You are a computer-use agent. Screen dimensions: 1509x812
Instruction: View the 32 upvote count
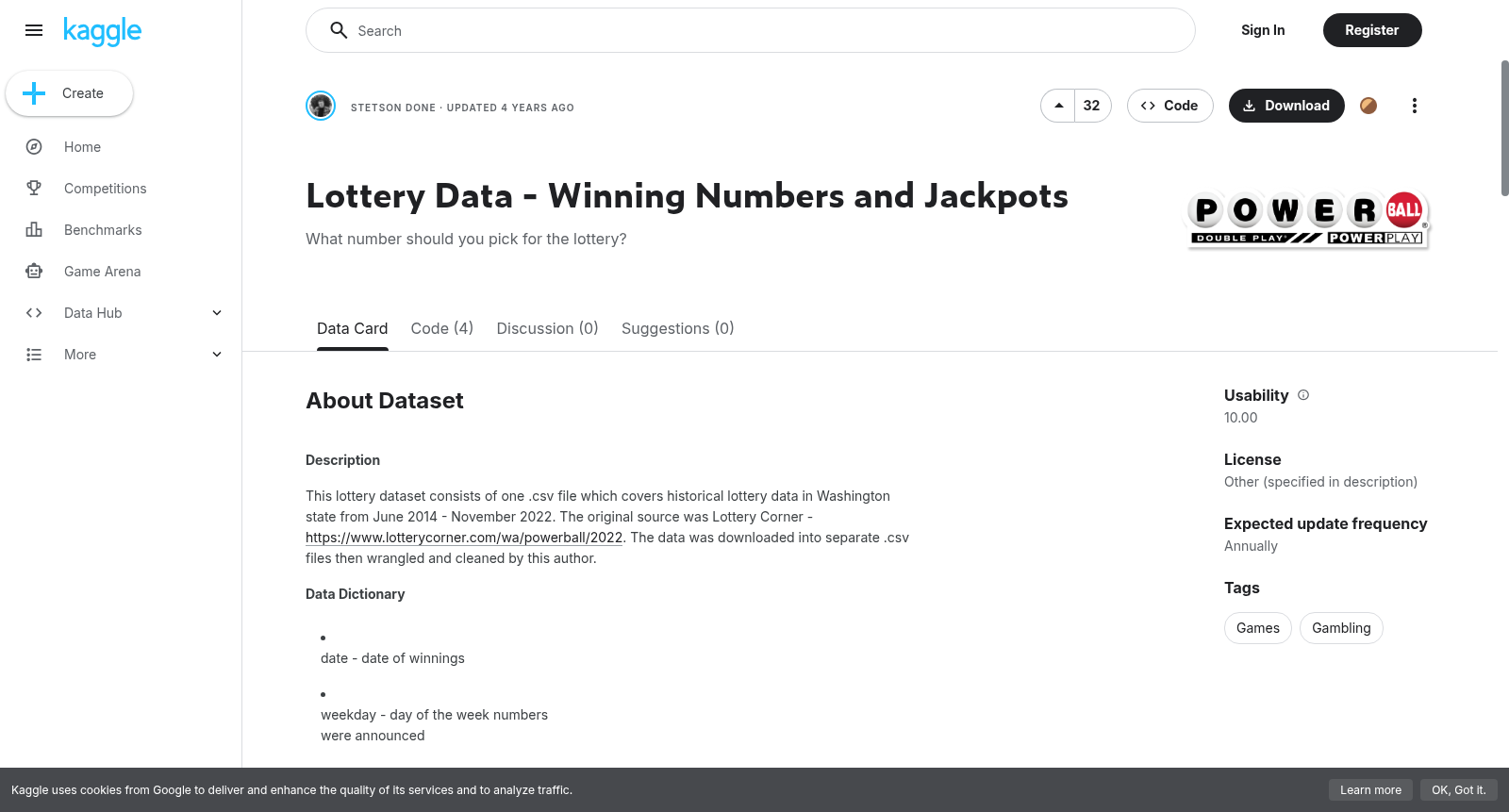click(x=1092, y=106)
